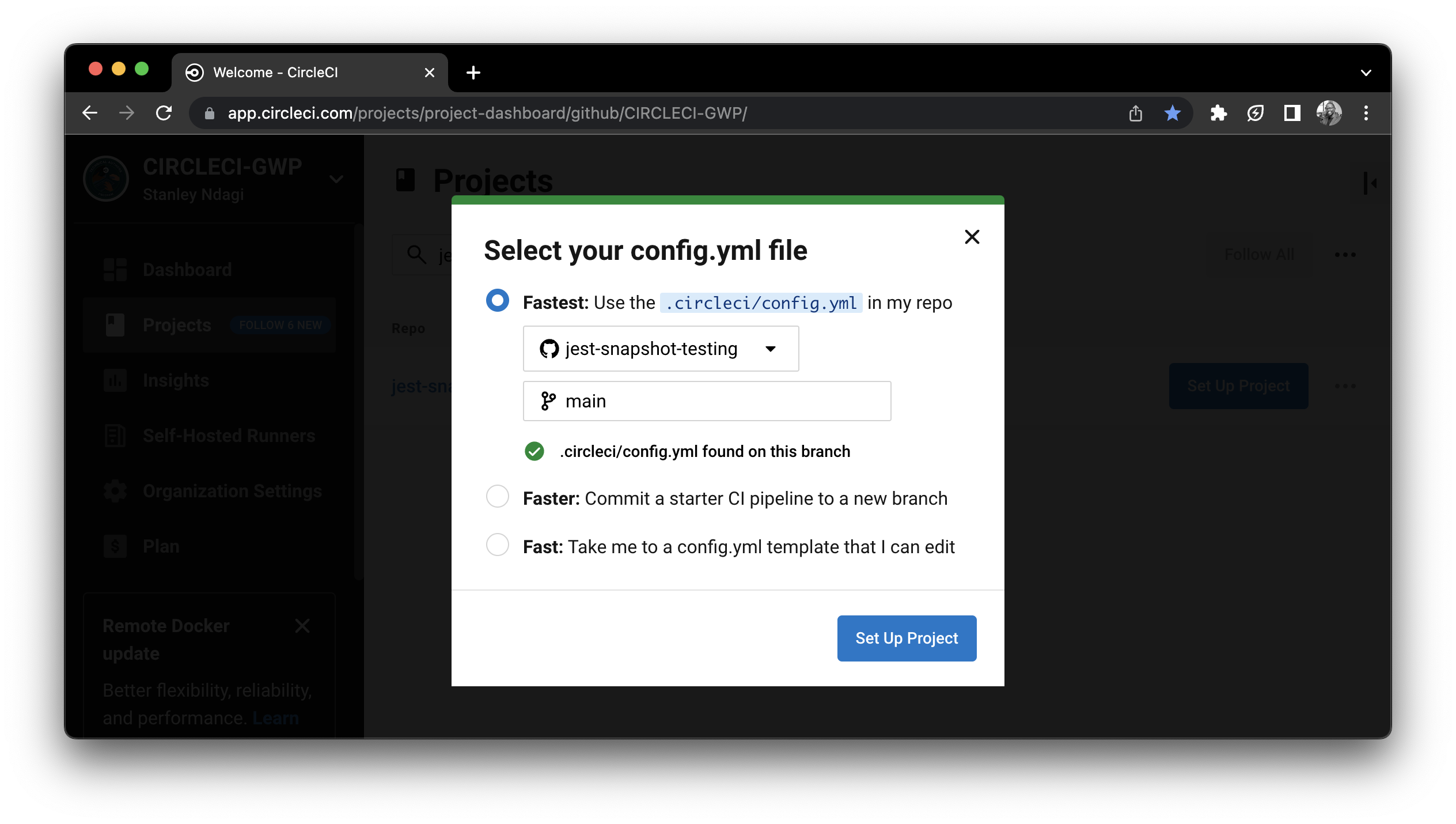Bookmark the page with the star icon
Screen dimensions: 1456x824
coord(1173,113)
